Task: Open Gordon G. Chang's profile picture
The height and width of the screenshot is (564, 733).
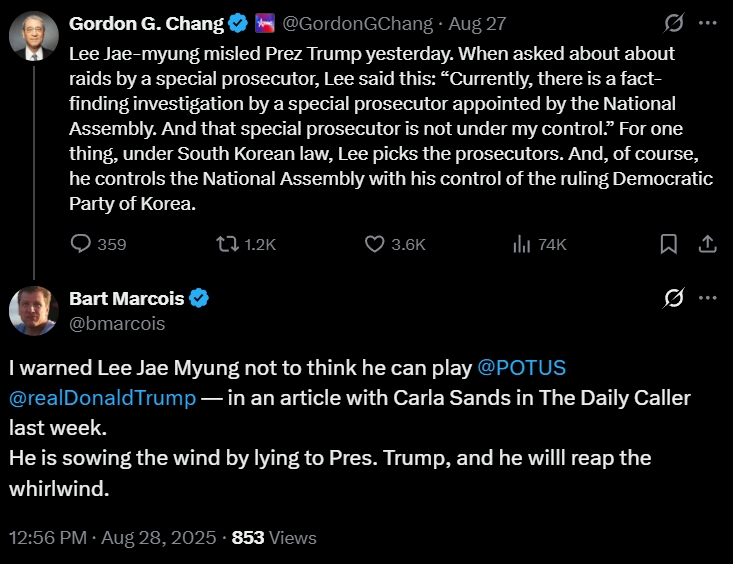Action: (34, 37)
